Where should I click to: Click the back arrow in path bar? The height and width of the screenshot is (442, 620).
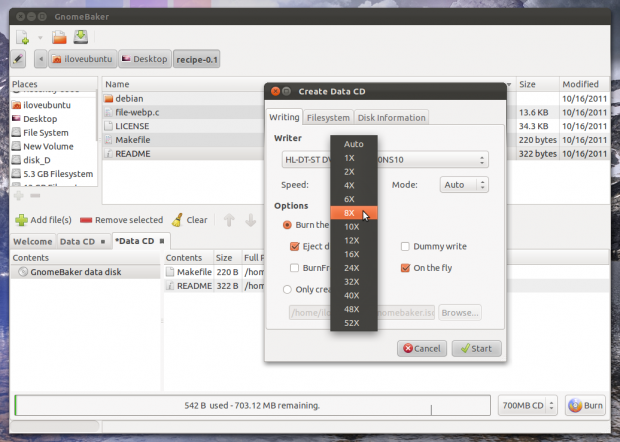(41, 59)
